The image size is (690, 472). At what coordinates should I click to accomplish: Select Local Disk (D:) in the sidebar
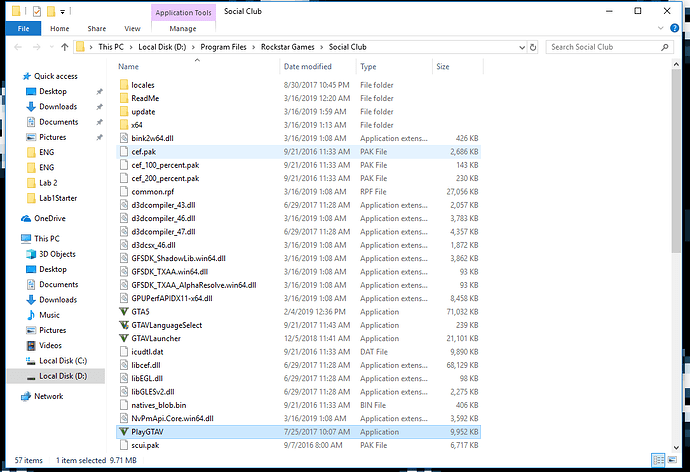click(56, 376)
